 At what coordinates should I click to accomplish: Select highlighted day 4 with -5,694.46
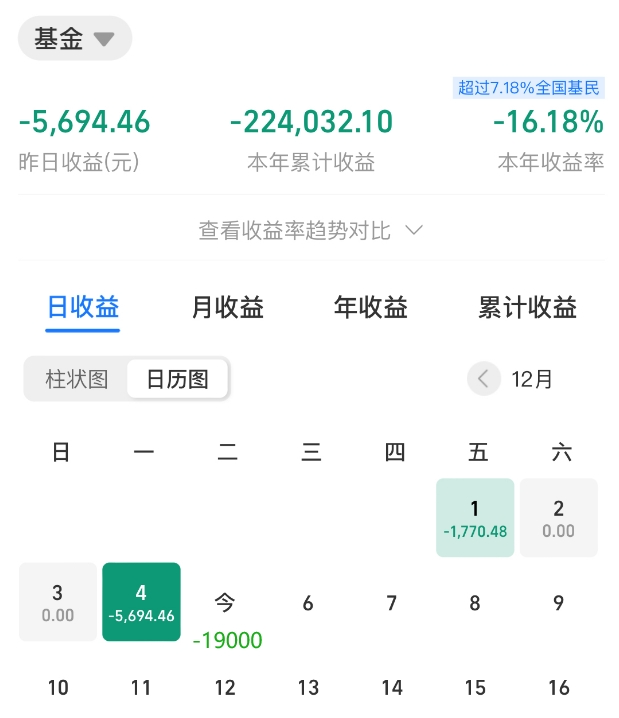click(141, 602)
